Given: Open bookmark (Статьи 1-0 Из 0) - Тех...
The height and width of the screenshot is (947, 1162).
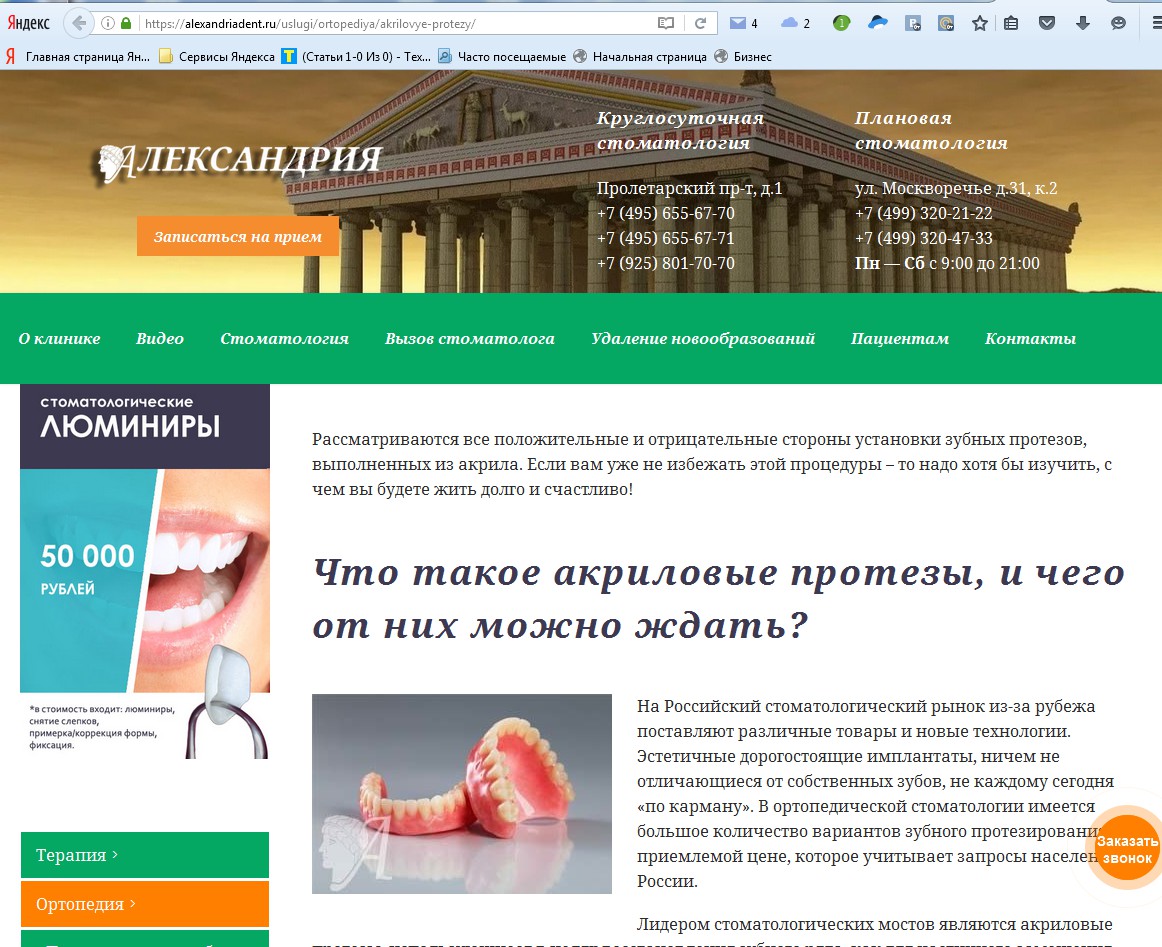Looking at the screenshot, I should pos(356,56).
